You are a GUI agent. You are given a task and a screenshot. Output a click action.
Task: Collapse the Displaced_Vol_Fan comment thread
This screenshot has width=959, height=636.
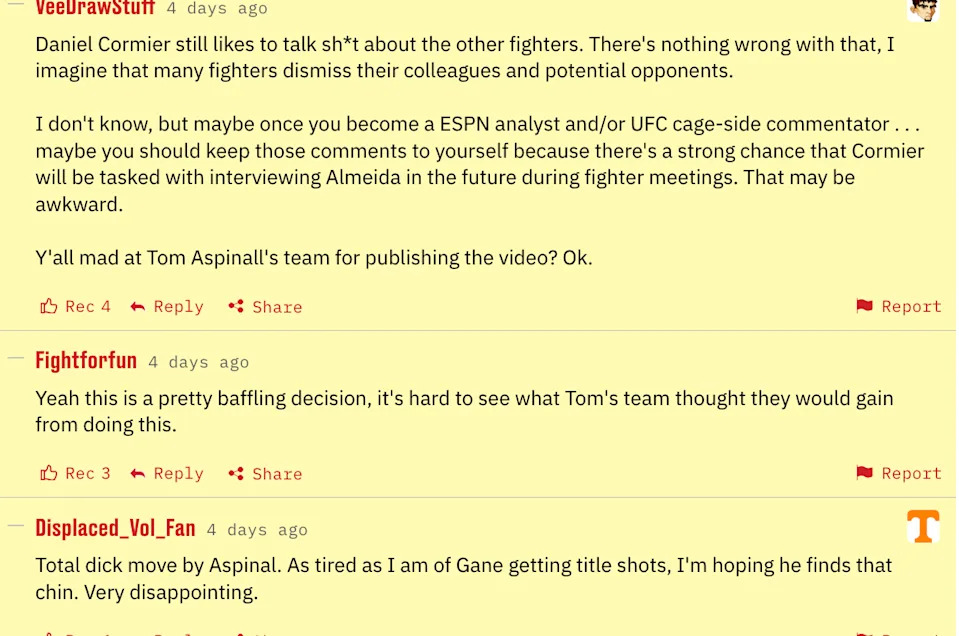(x=15, y=526)
